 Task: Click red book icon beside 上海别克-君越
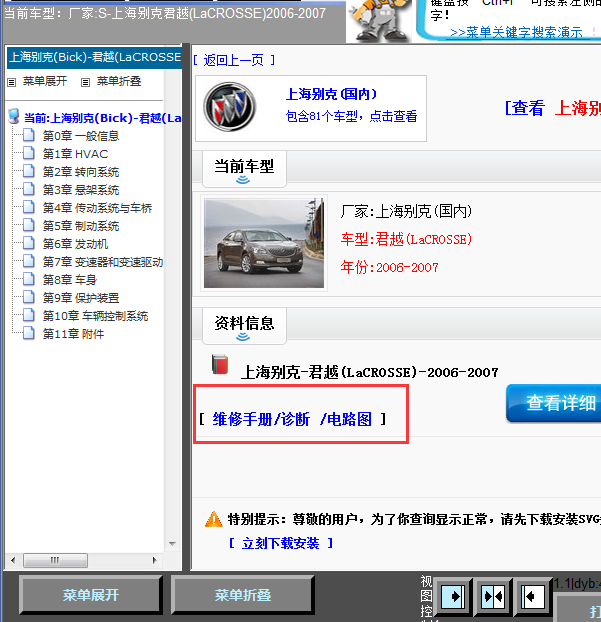[220, 364]
